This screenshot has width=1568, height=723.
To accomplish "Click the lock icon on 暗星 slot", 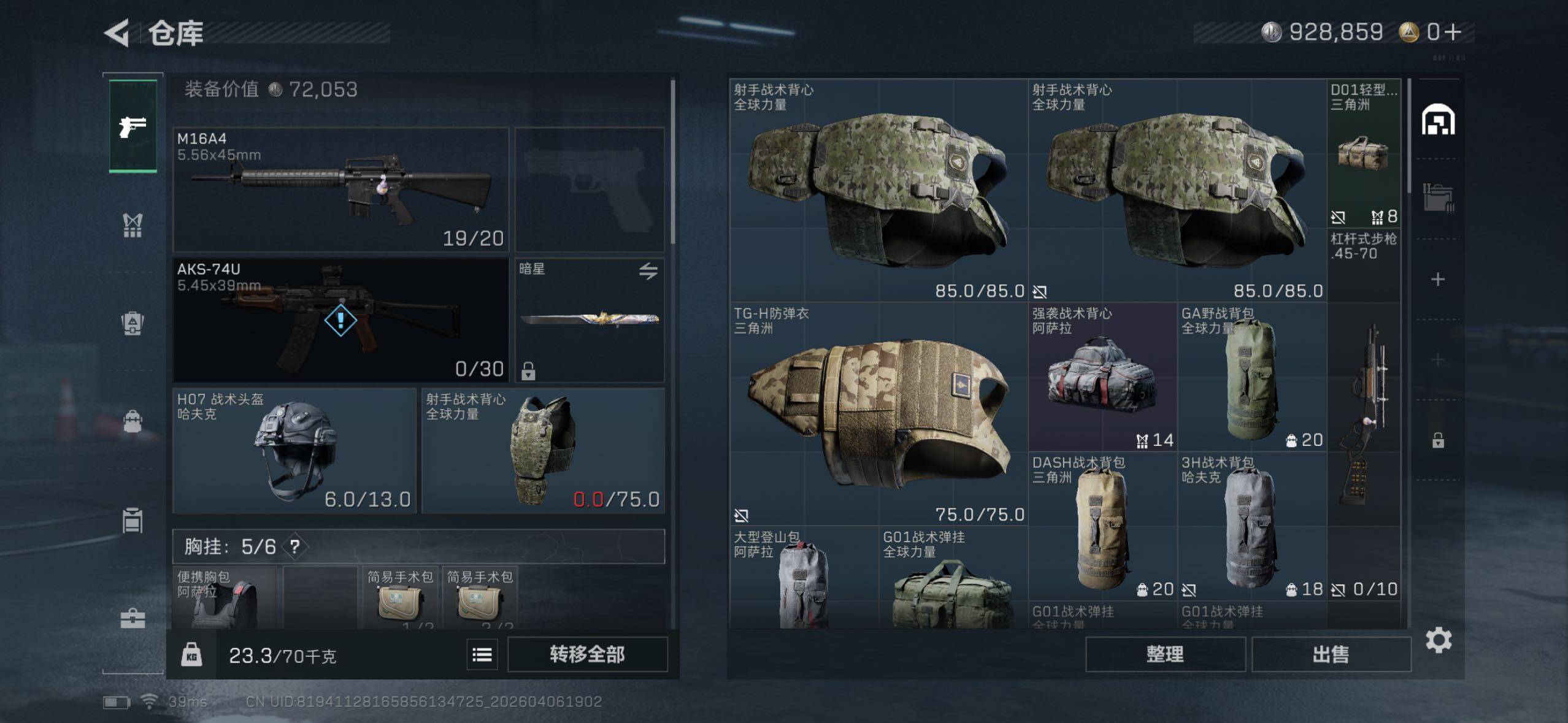I will coord(528,370).
